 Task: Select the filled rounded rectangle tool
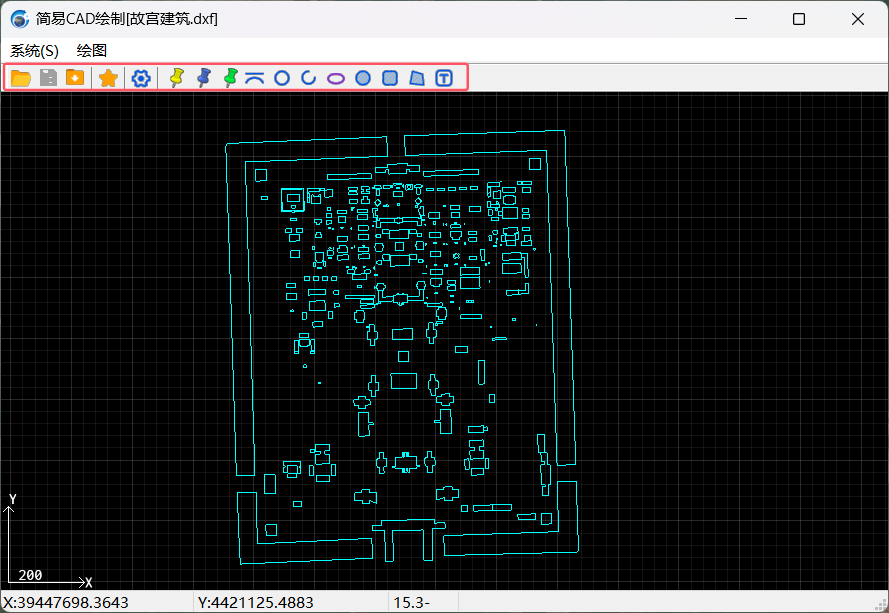(x=390, y=78)
